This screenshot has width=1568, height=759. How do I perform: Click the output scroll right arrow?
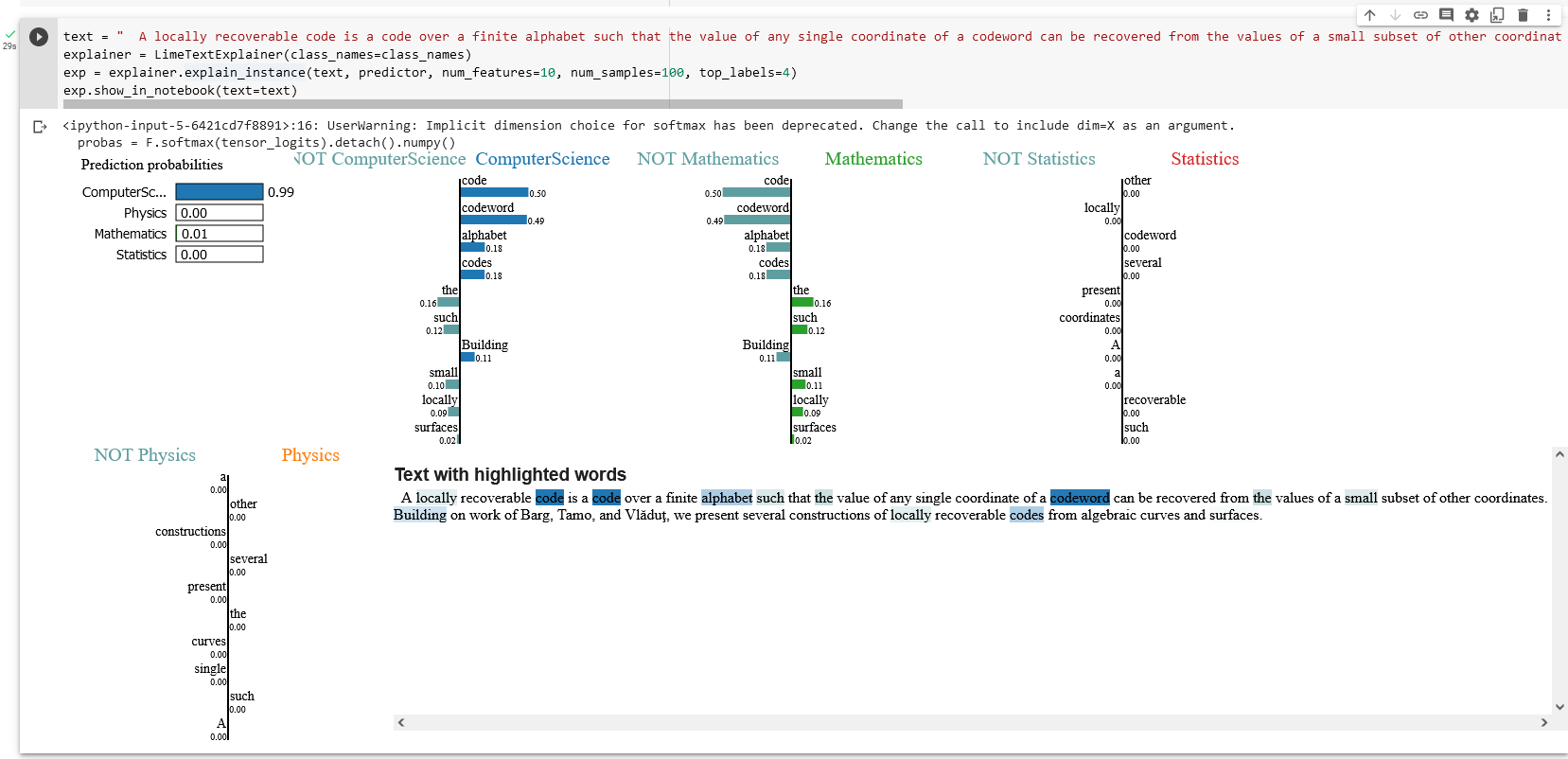coord(1544,722)
